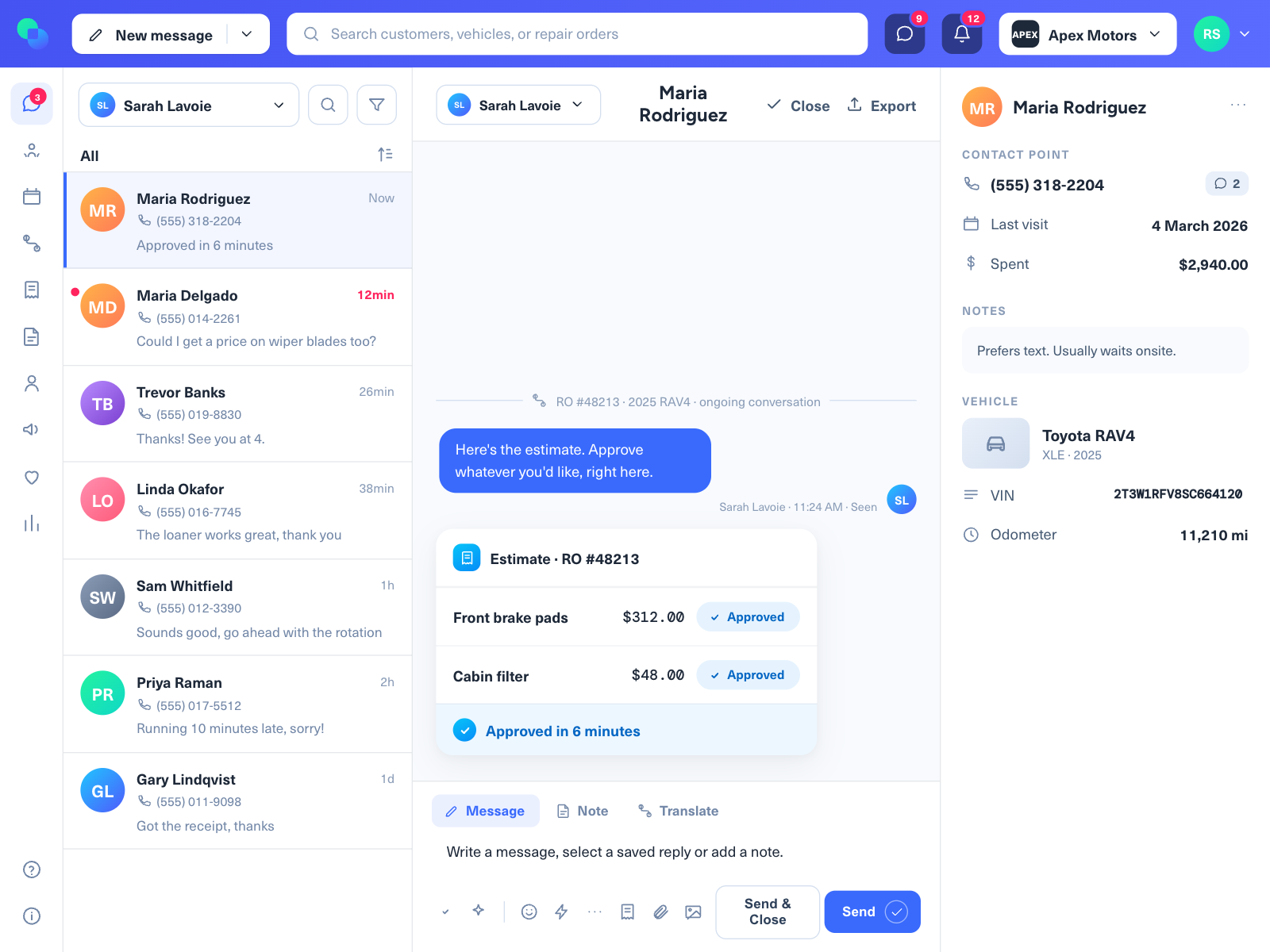1270x952 pixels.
Task: Open the lightning saved replies icon
Action: pos(561,912)
